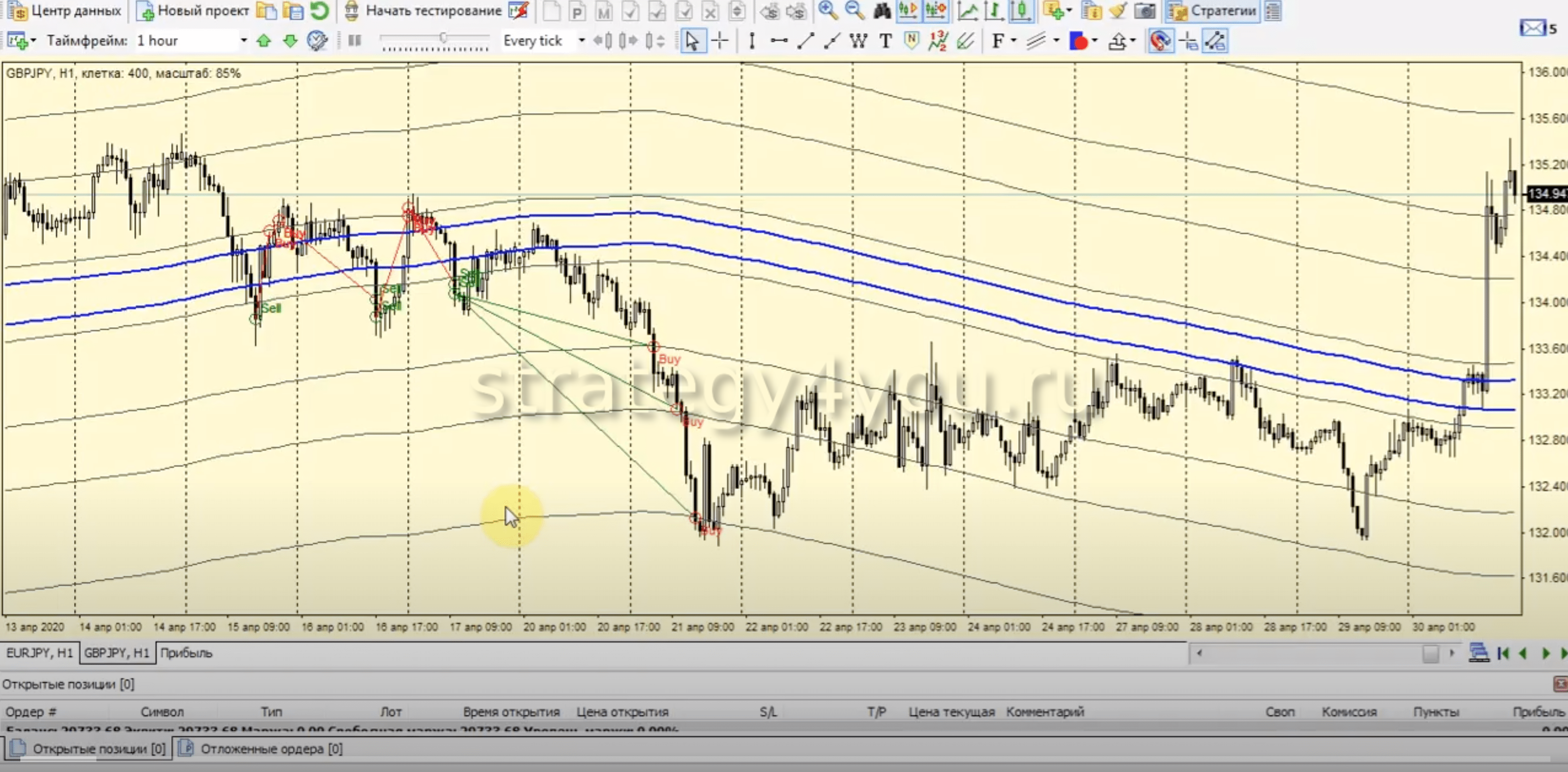Open the Every tick mode dropdown
This screenshot has height=772, width=1568.
coord(581,41)
